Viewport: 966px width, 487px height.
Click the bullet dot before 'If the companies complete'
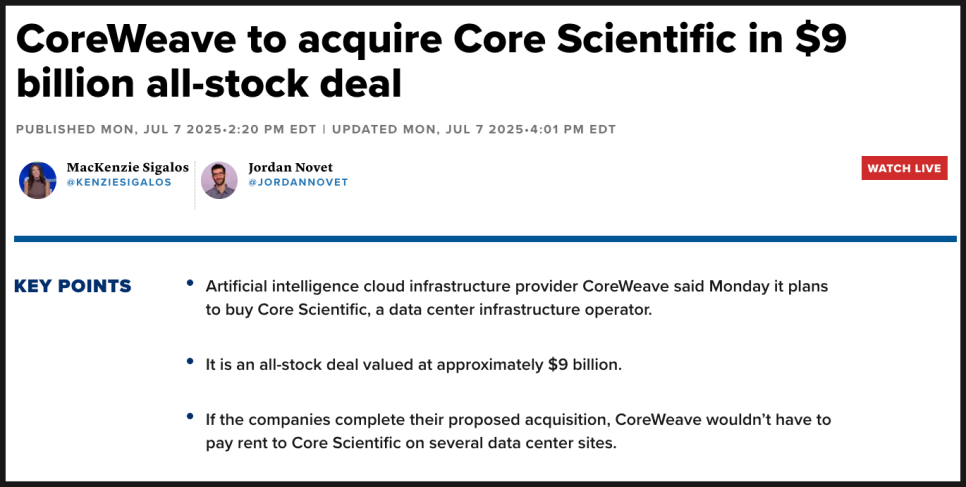click(x=190, y=417)
